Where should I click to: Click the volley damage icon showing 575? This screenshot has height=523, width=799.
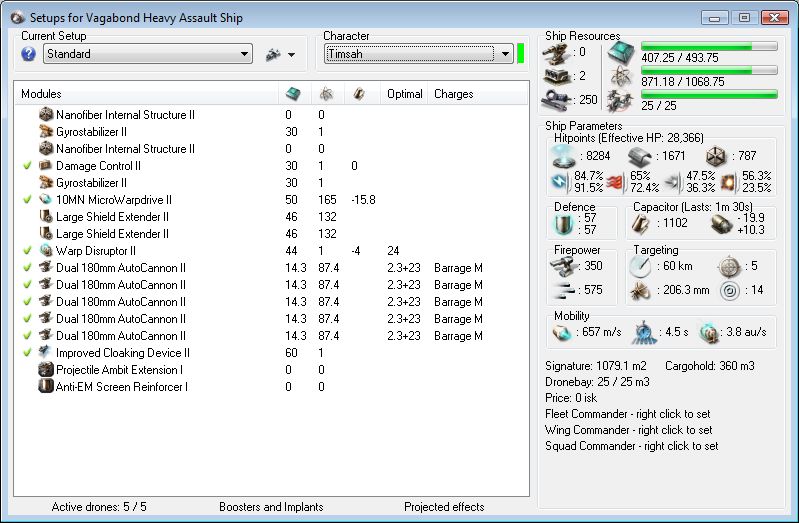(563, 290)
